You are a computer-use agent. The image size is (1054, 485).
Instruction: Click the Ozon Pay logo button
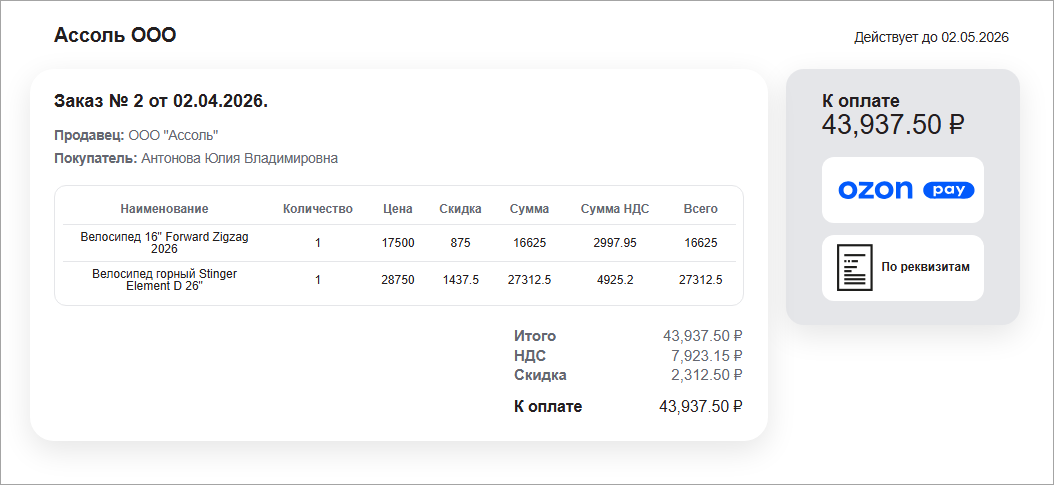[x=902, y=190]
